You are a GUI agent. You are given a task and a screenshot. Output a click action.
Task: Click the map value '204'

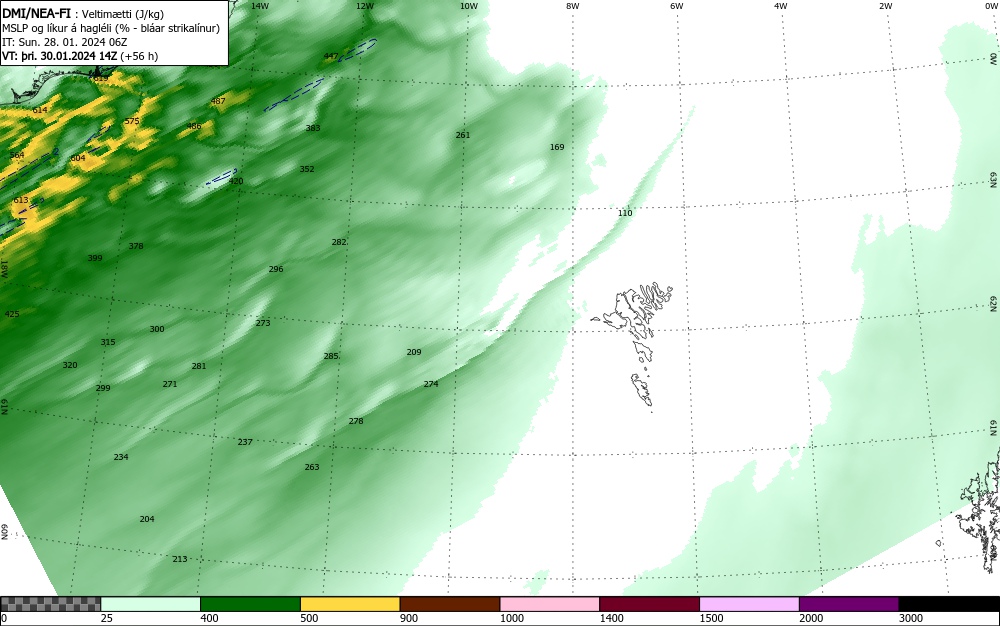tap(147, 520)
